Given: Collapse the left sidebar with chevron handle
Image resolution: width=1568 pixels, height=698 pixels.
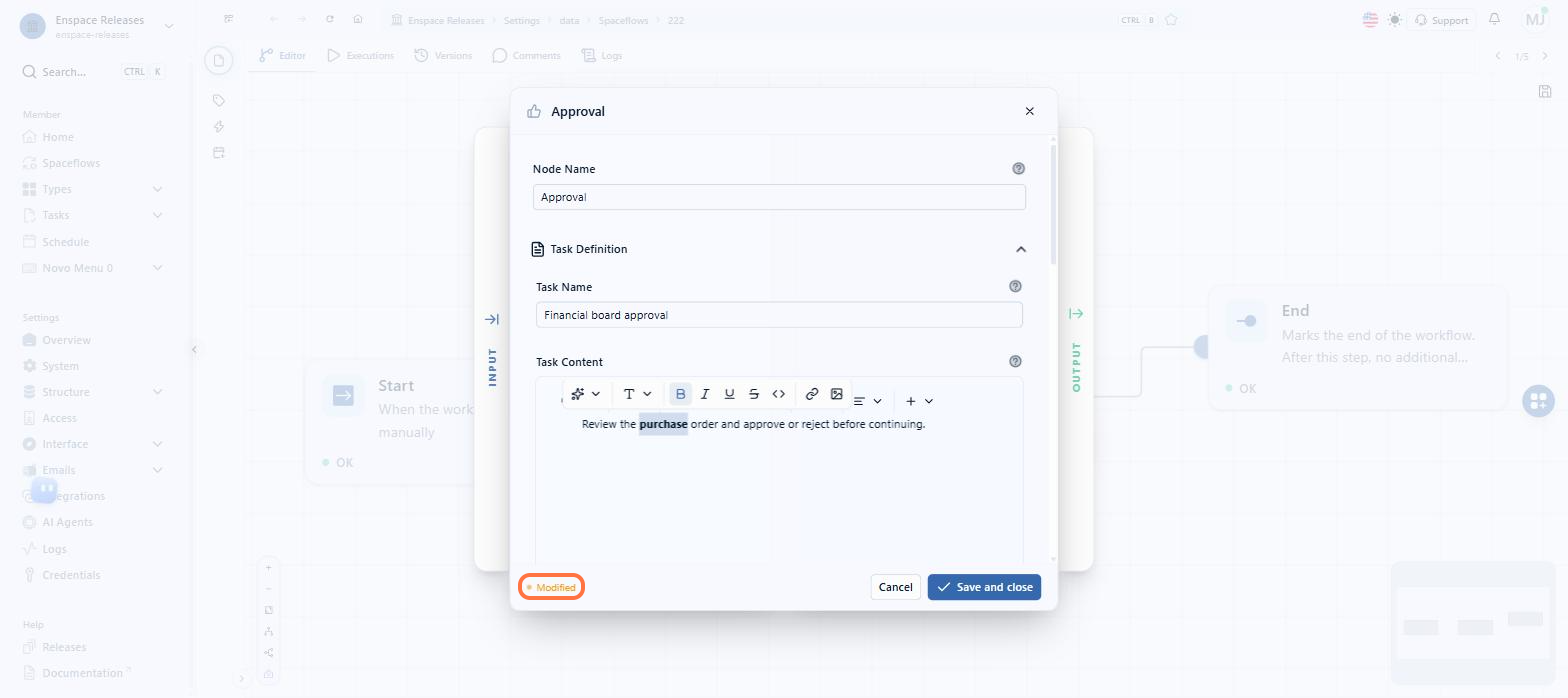Looking at the screenshot, I should (x=194, y=349).
